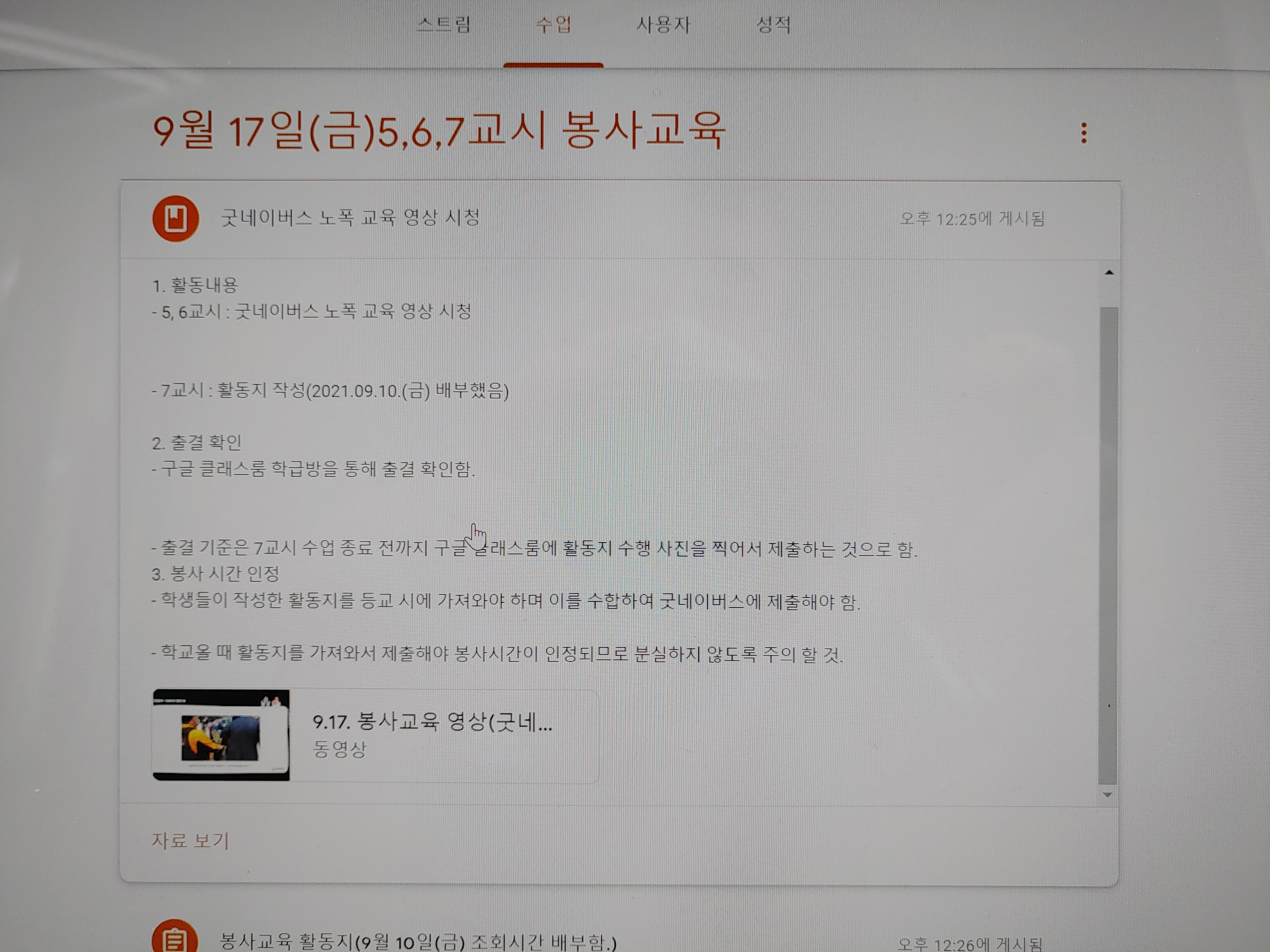
Task: Click the vertical scrollbar thumb in the description
Action: [1108, 545]
